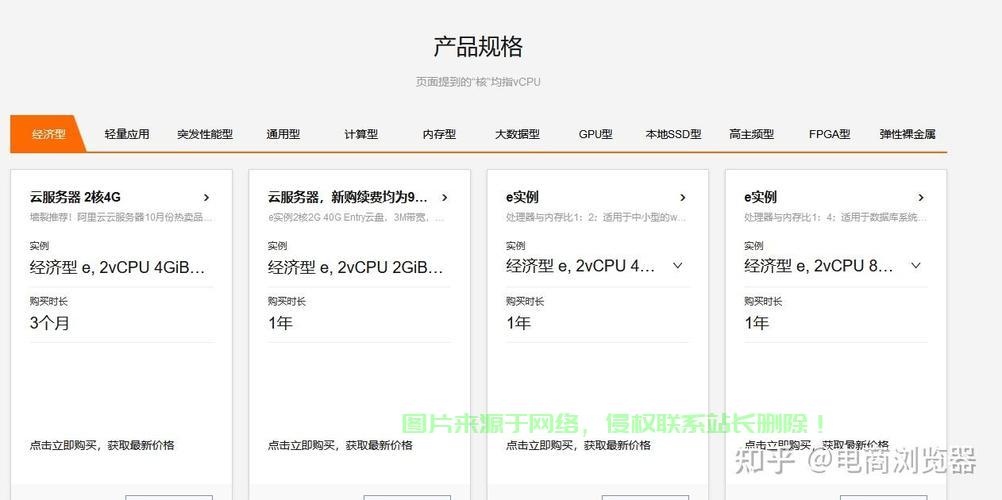Click 1年 duration in the 2vCPU 8 card
Screen dimensions: 1002x500
757,323
